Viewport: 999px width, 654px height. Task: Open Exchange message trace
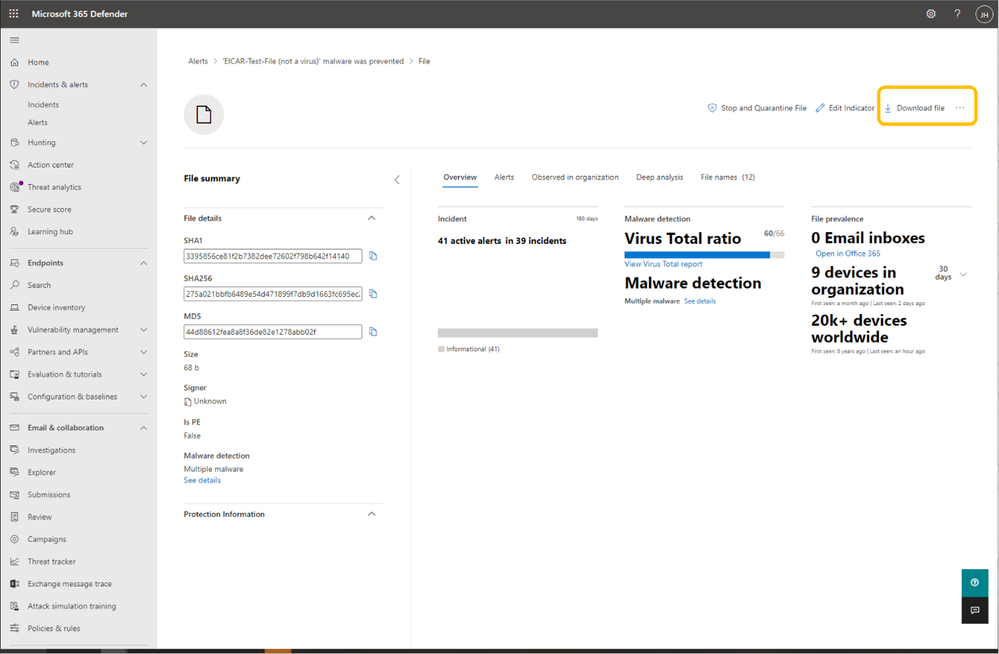point(69,585)
